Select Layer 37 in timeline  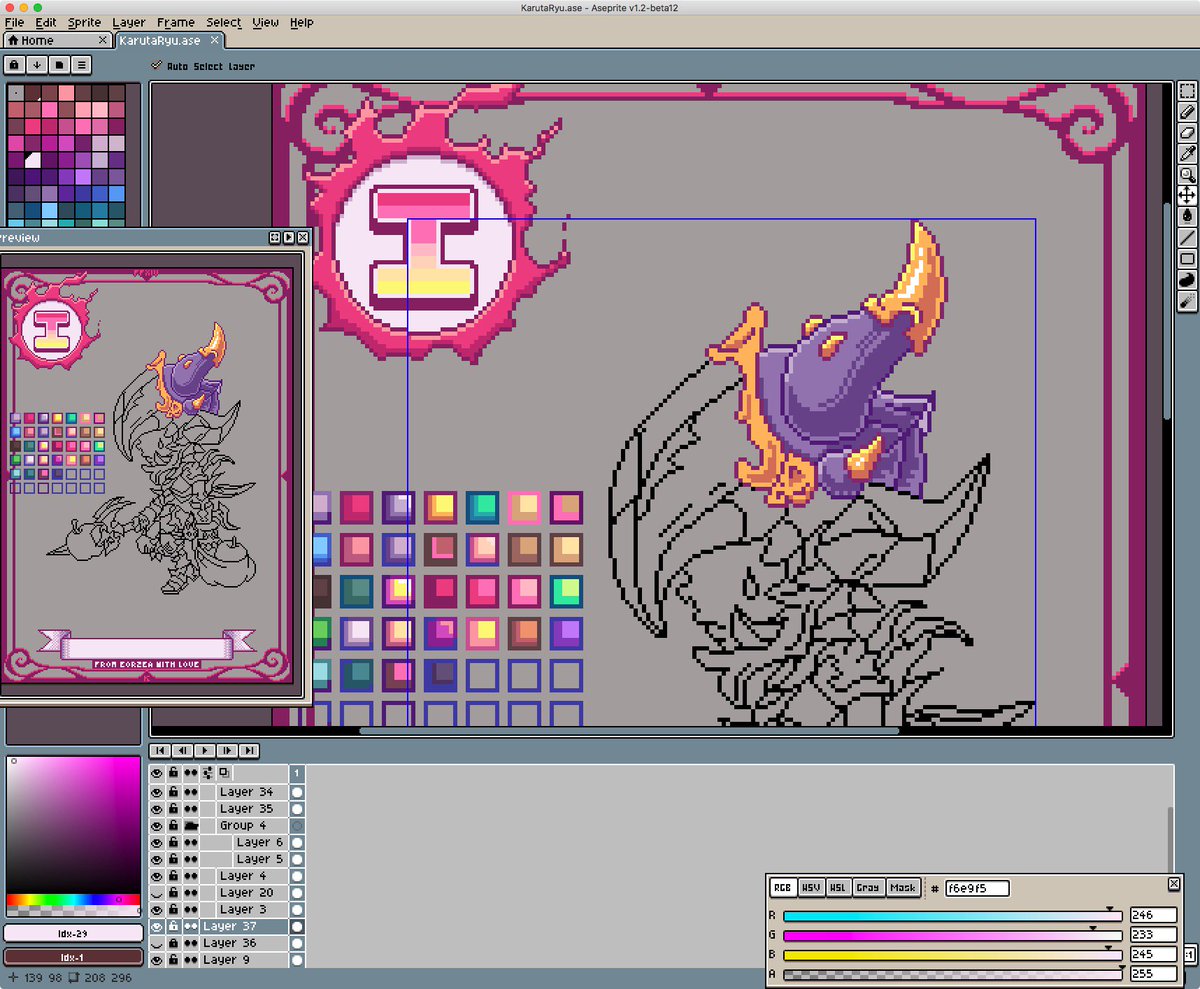point(245,926)
